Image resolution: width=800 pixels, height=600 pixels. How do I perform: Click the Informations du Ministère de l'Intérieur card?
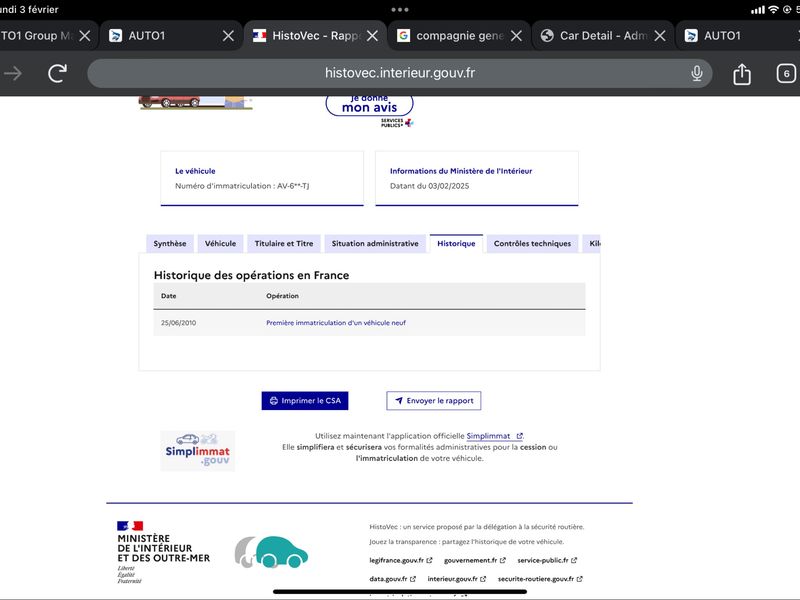(x=477, y=178)
